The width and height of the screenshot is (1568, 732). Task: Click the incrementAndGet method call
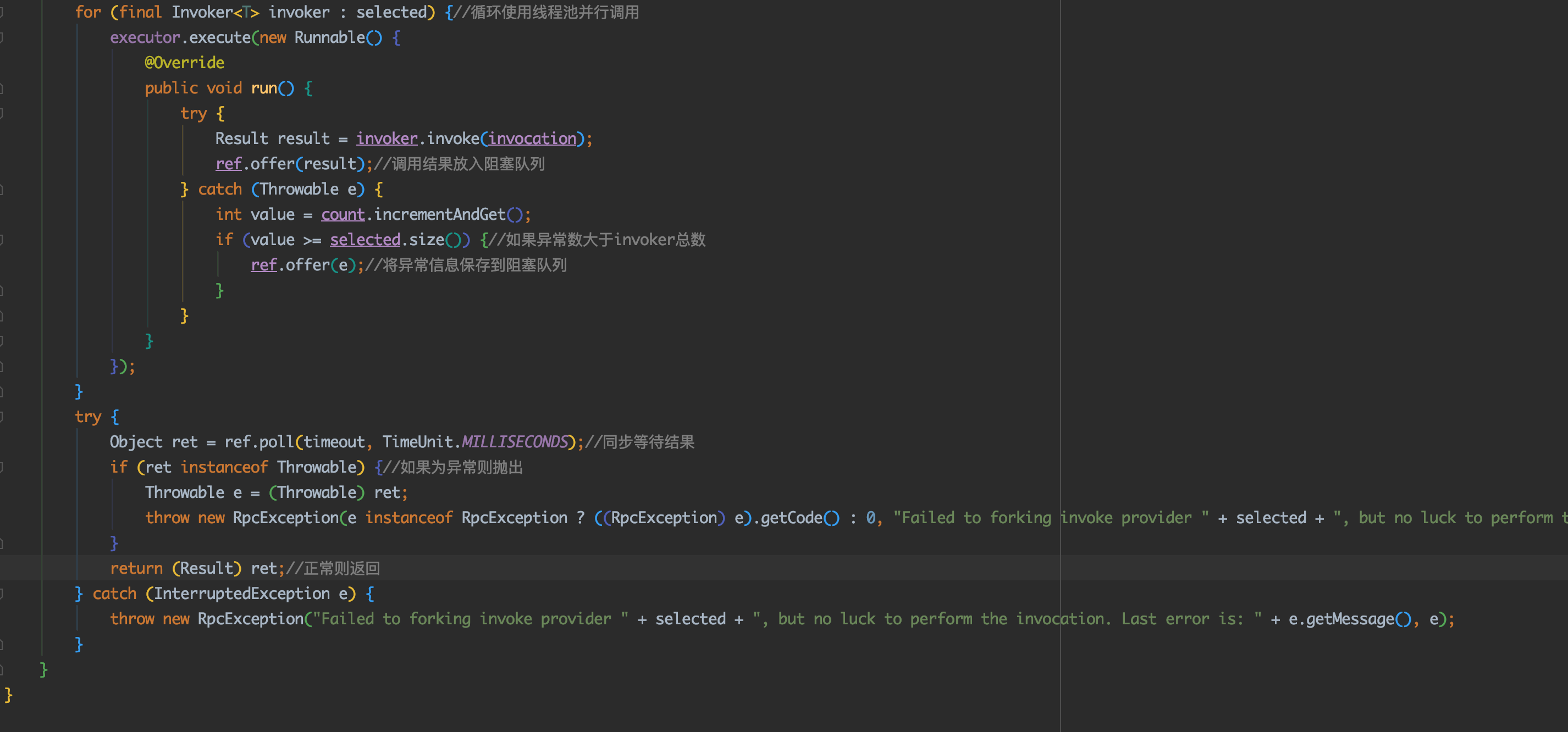pos(439,215)
